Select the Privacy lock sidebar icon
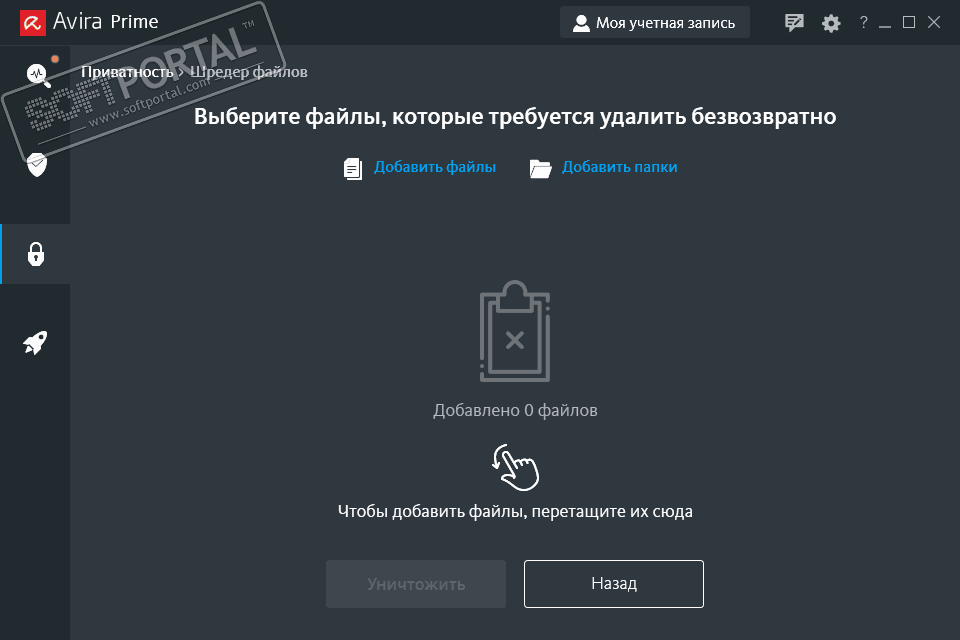Screen dimensions: 960x640 pyautogui.click(x=36, y=254)
